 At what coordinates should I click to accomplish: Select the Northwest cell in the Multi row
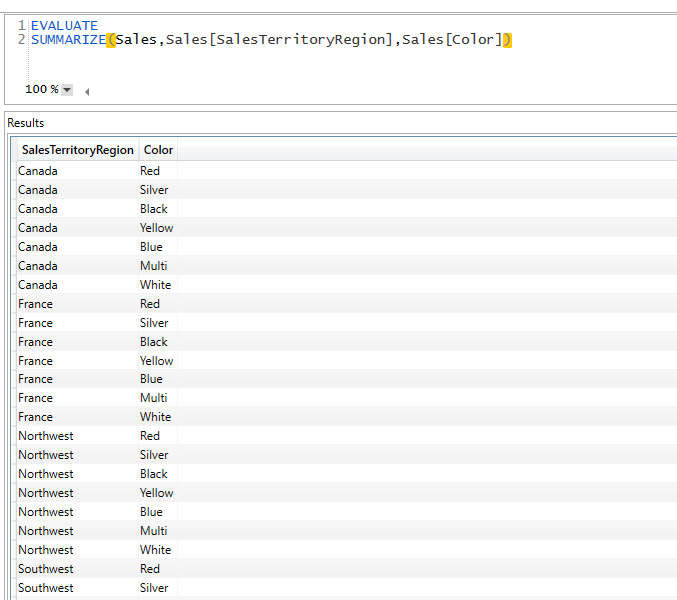[78, 531]
